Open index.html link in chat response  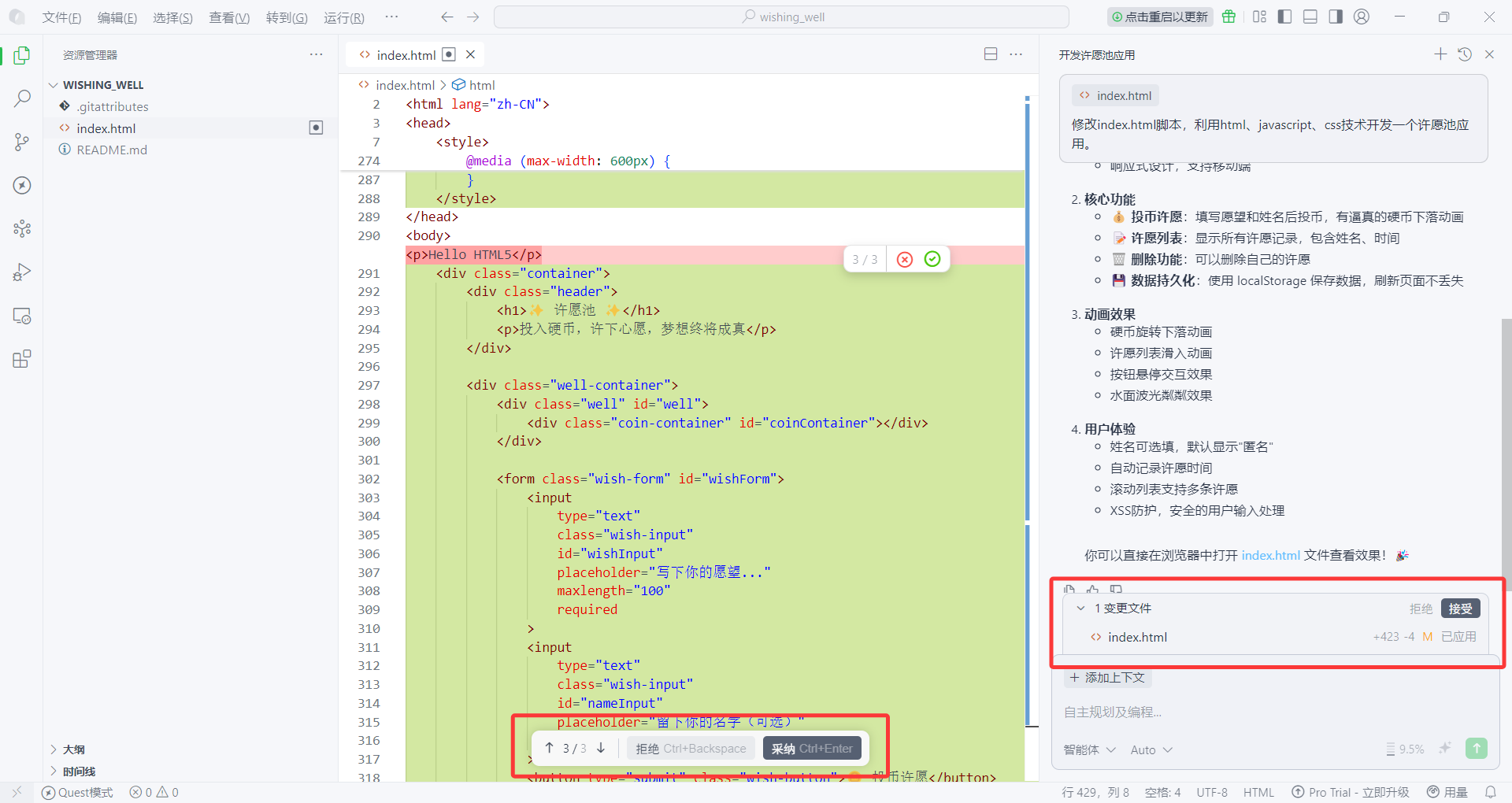coord(1270,555)
